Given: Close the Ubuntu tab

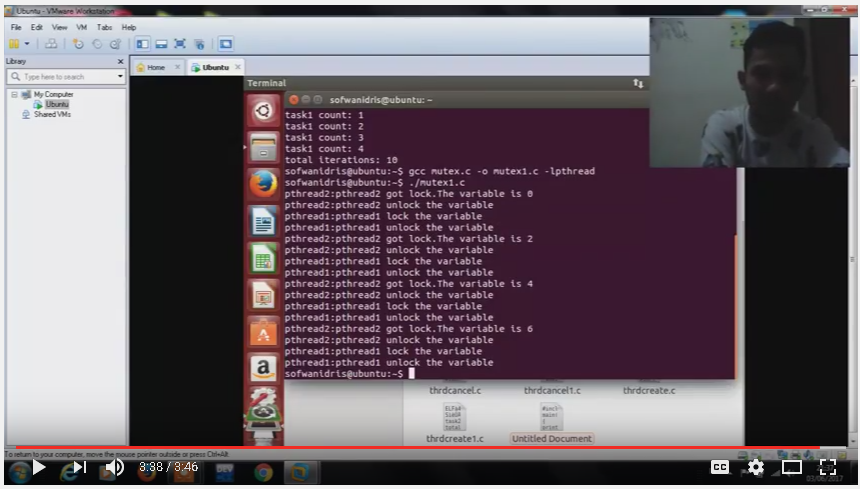Looking at the screenshot, I should pos(237,67).
